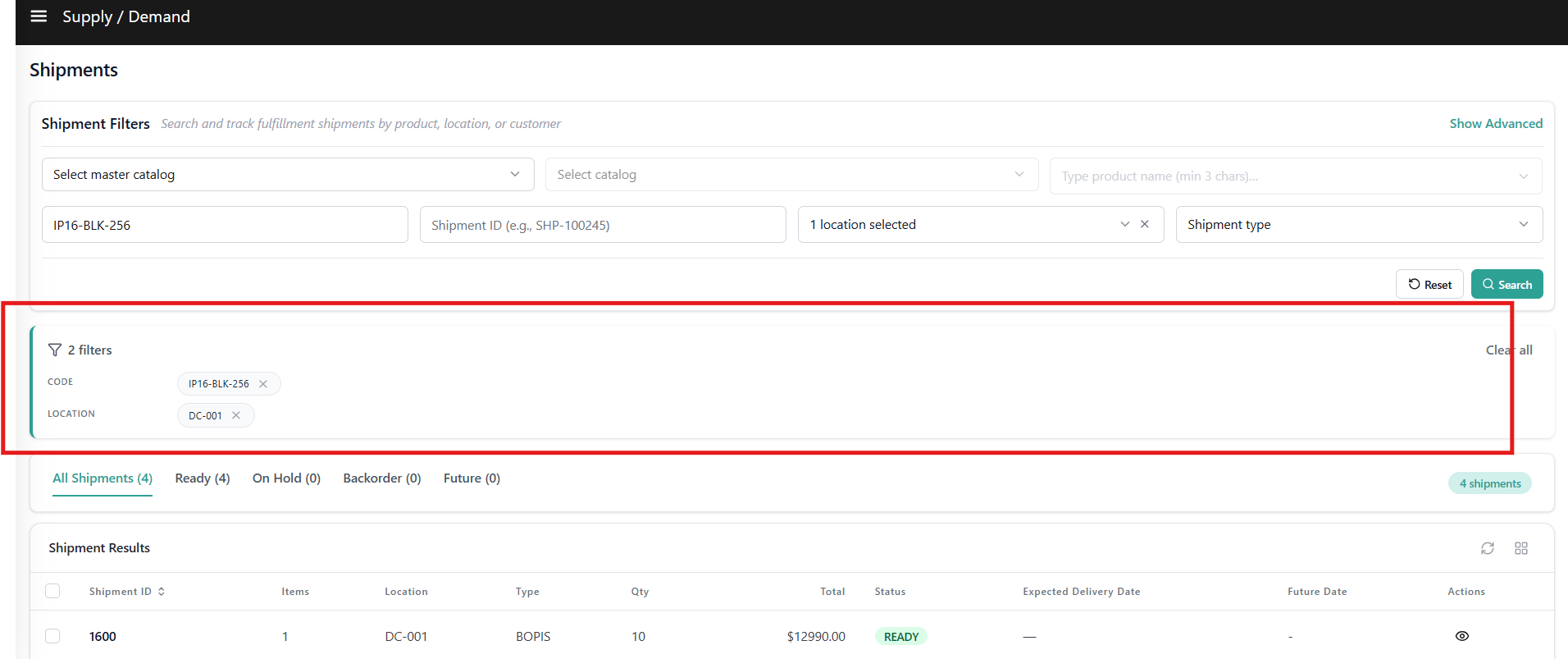Open the Shipment type dropdown
Image resolution: width=1568 pixels, height=659 pixels.
[1359, 224]
